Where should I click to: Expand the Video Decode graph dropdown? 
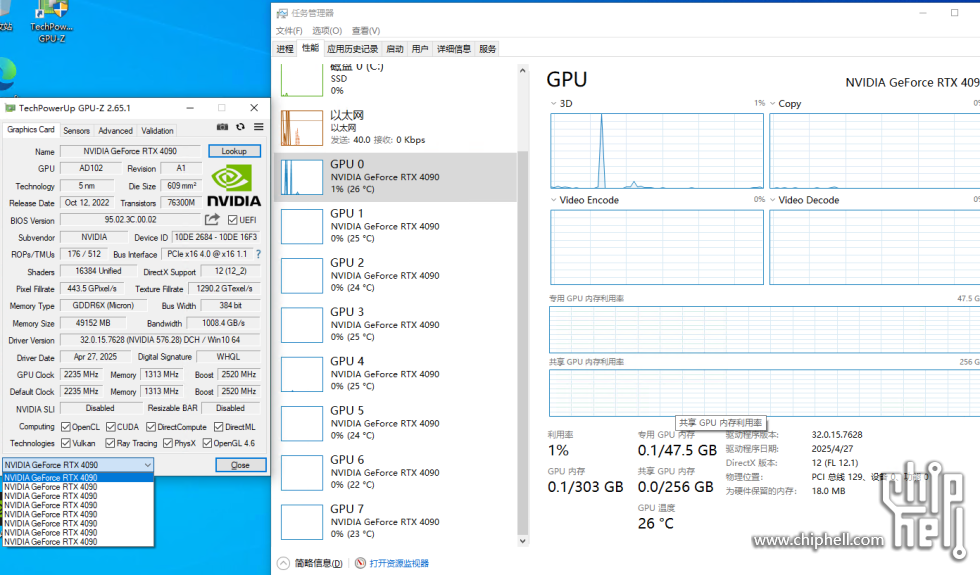click(x=772, y=200)
